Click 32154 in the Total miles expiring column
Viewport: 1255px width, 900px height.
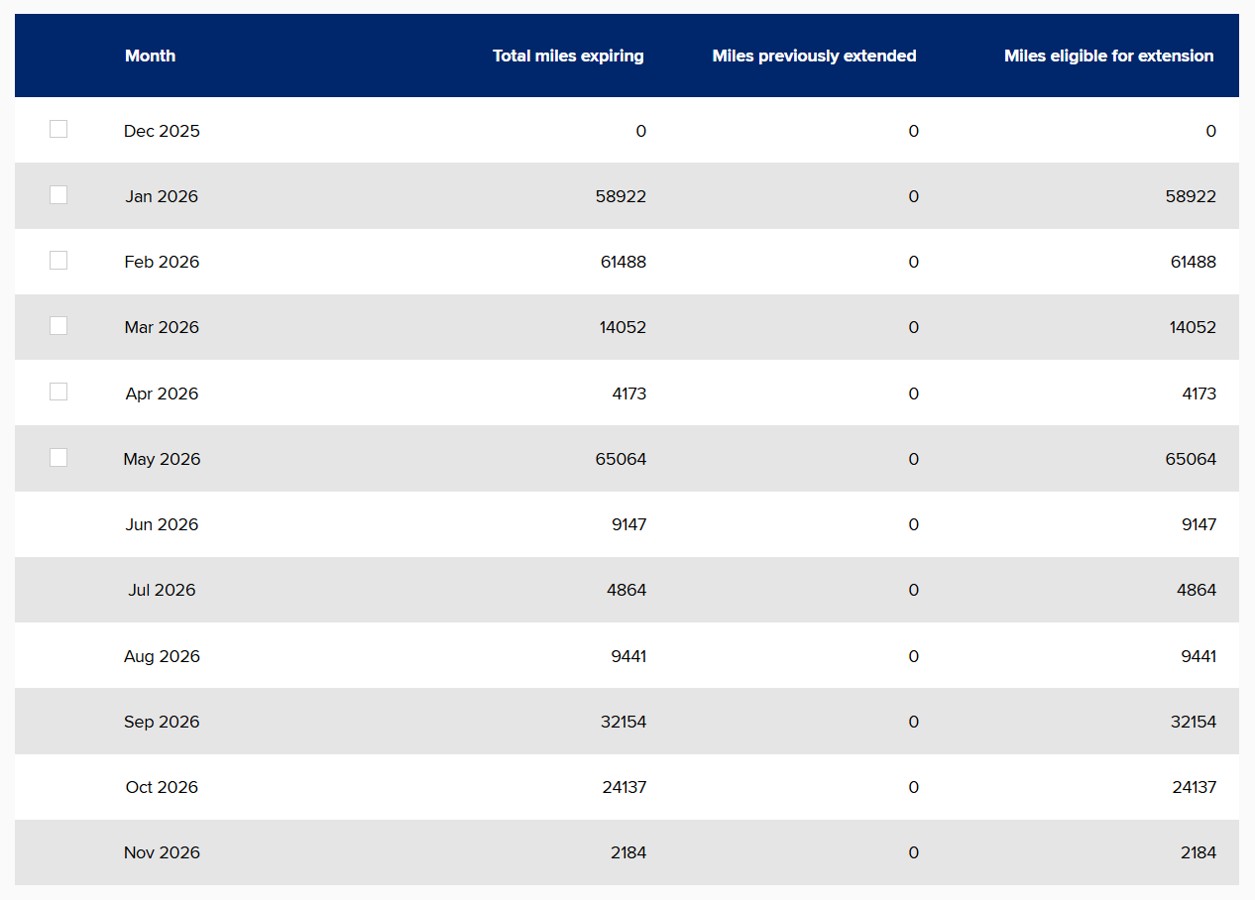tap(621, 722)
